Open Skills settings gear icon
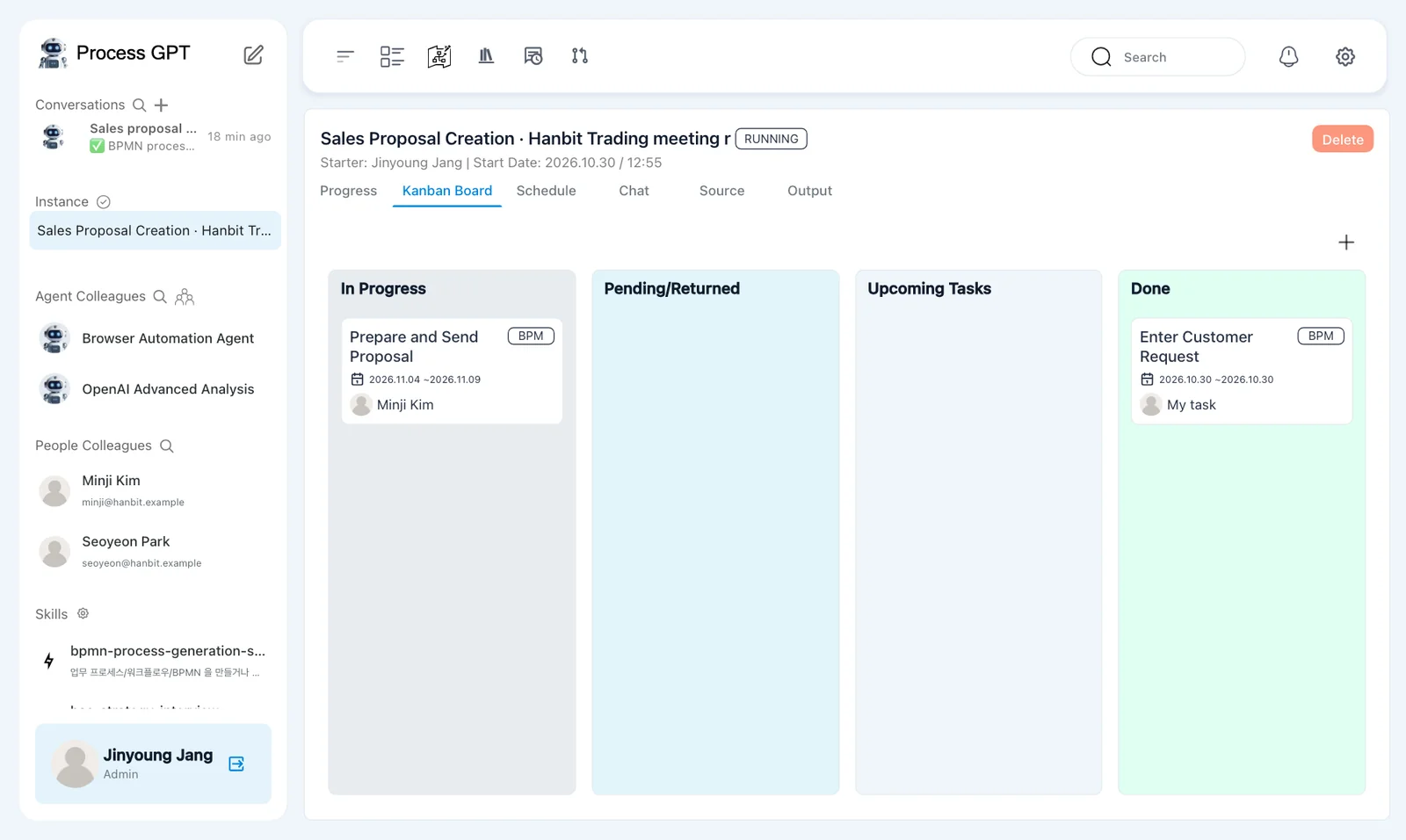Image resolution: width=1406 pixels, height=840 pixels. [83, 613]
